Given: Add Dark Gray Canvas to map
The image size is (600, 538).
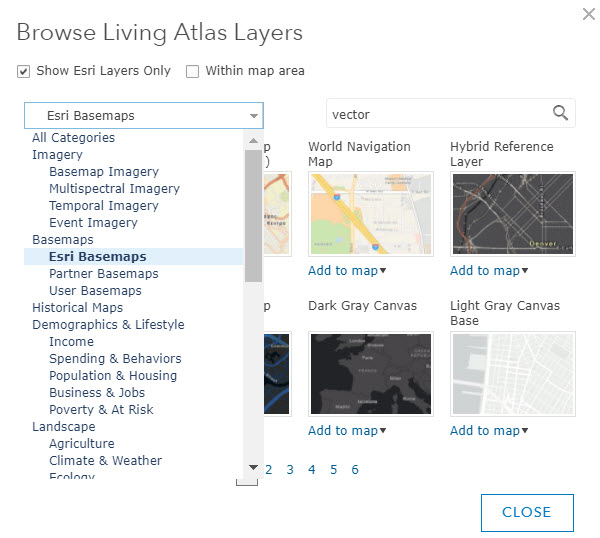Looking at the screenshot, I should pyautogui.click(x=347, y=430).
